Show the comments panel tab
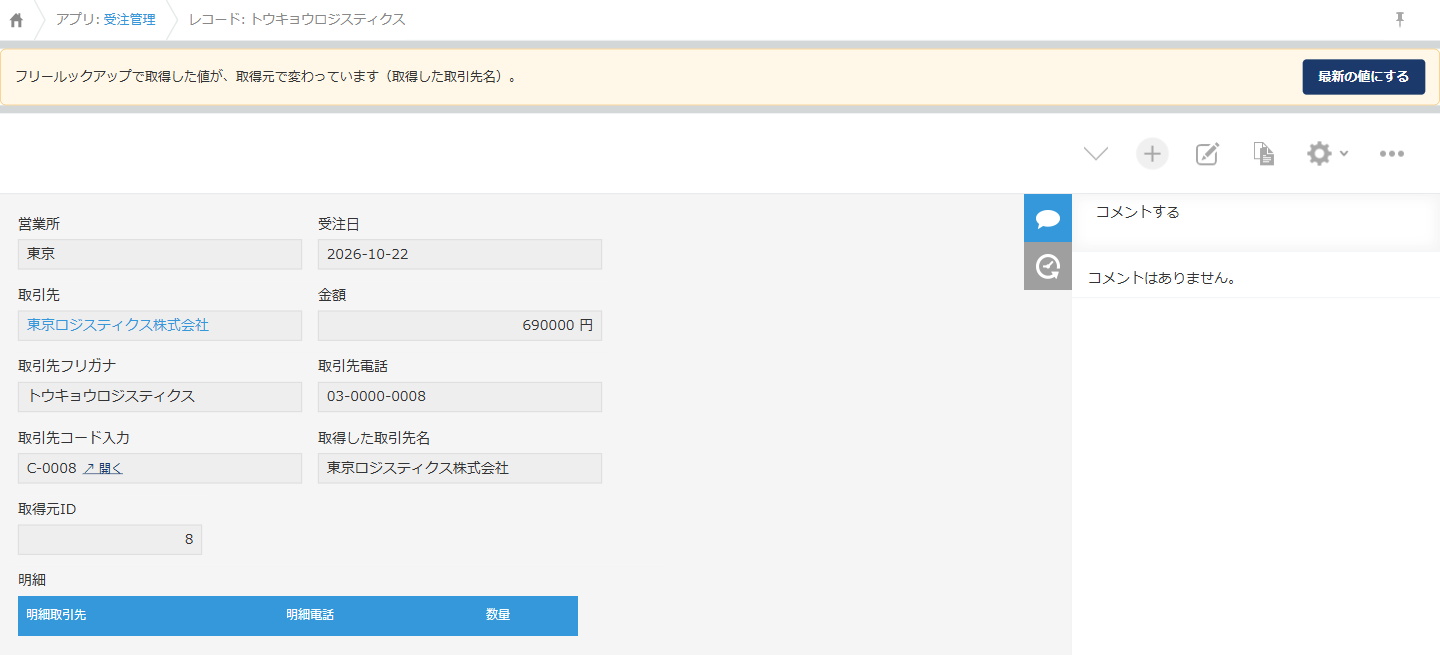The image size is (1440, 655). pos(1048,218)
